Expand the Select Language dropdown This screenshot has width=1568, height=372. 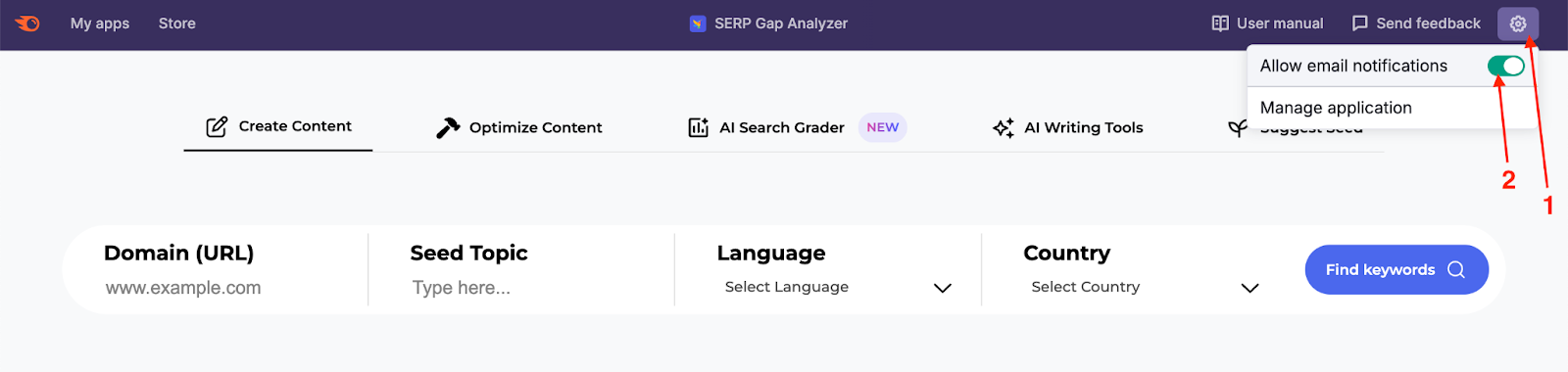838,287
